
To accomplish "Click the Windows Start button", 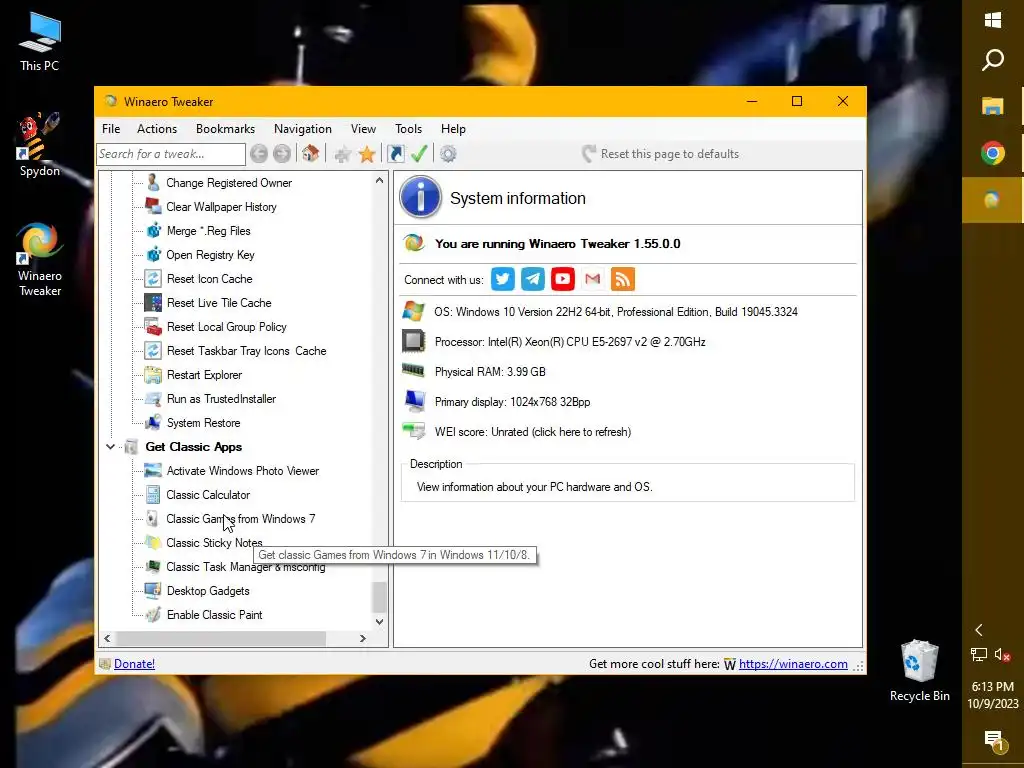I will [993, 20].
